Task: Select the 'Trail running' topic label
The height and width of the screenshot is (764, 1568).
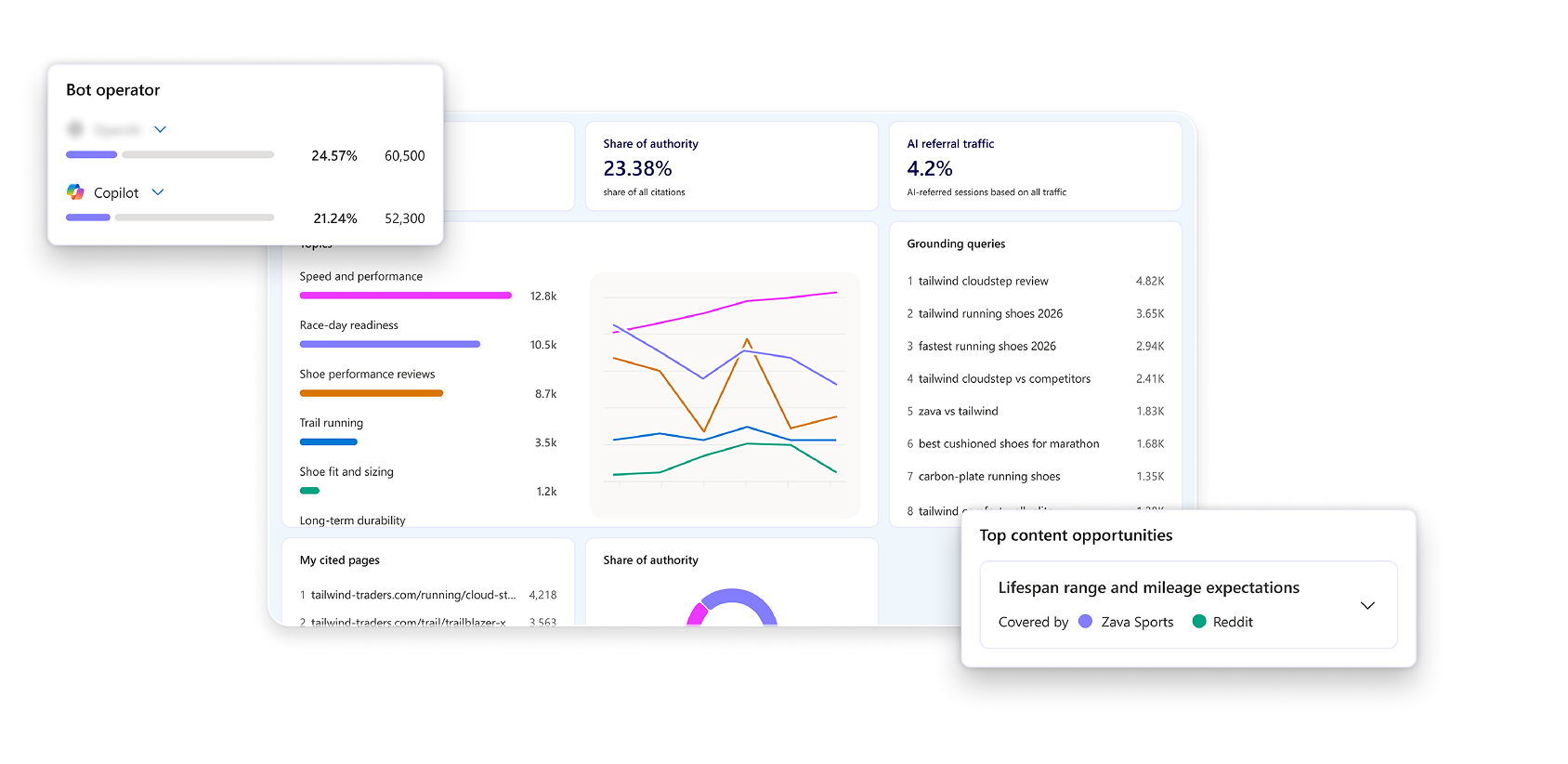Action: point(332,423)
